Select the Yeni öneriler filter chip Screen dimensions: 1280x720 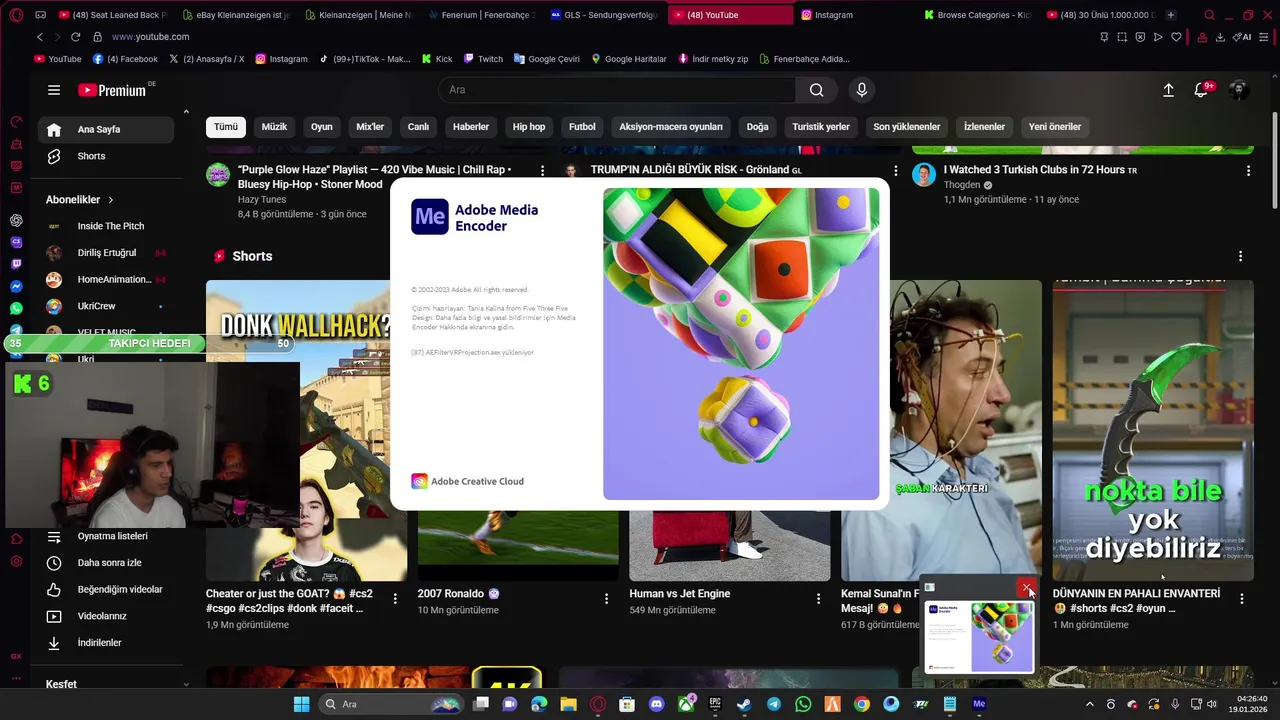tap(1055, 127)
